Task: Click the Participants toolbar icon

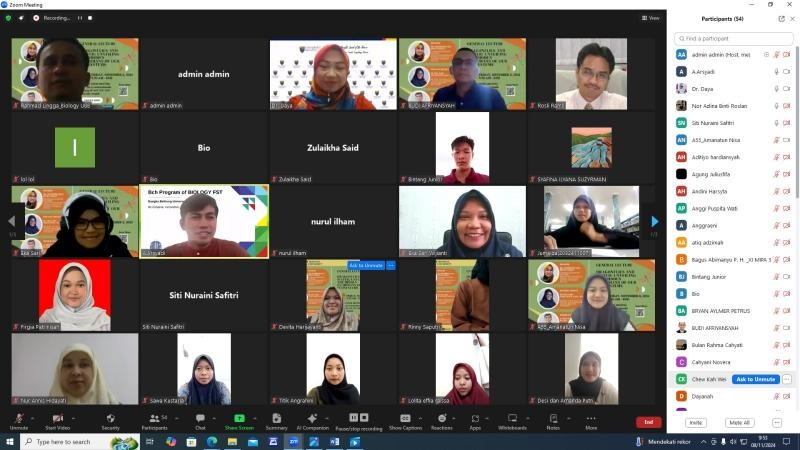Action: click(x=154, y=418)
